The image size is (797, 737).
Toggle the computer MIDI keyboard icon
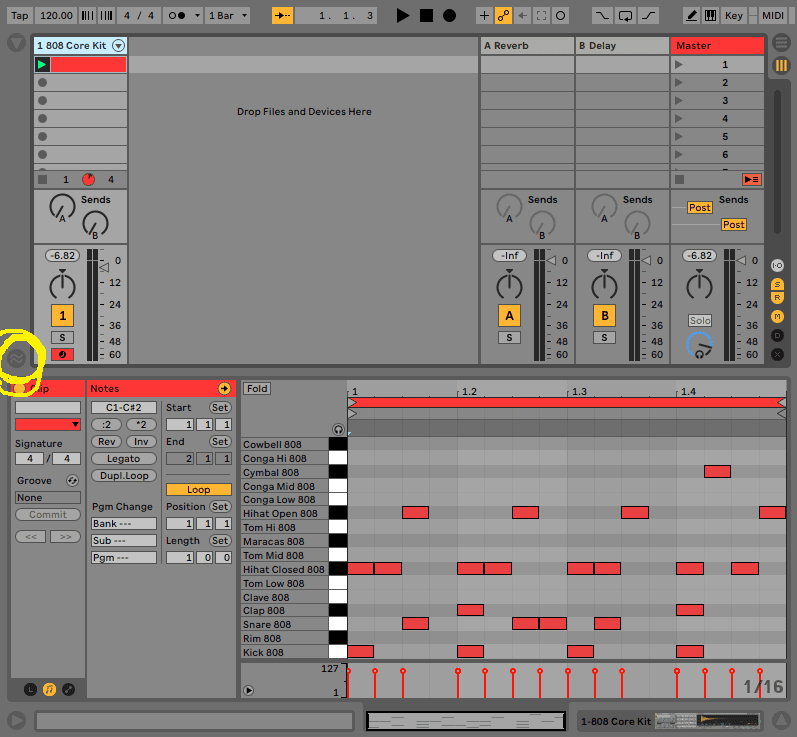(x=711, y=15)
